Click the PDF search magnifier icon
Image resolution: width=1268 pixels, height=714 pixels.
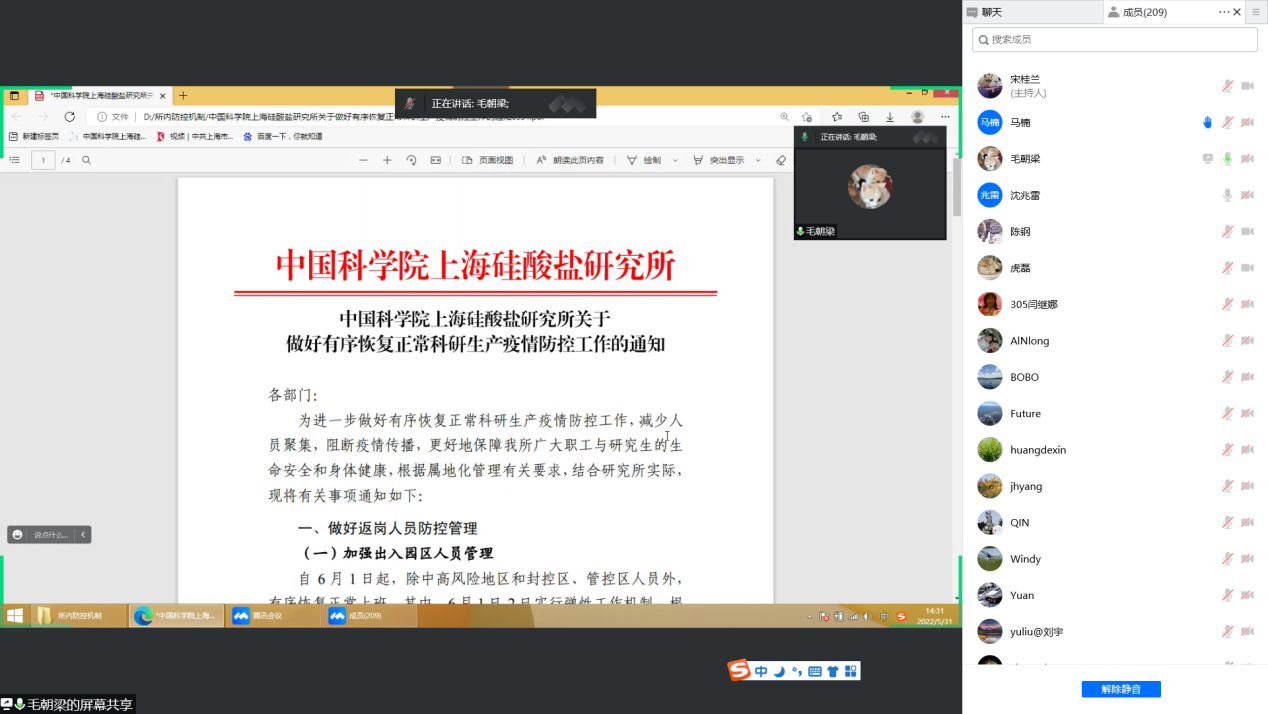tap(87, 160)
